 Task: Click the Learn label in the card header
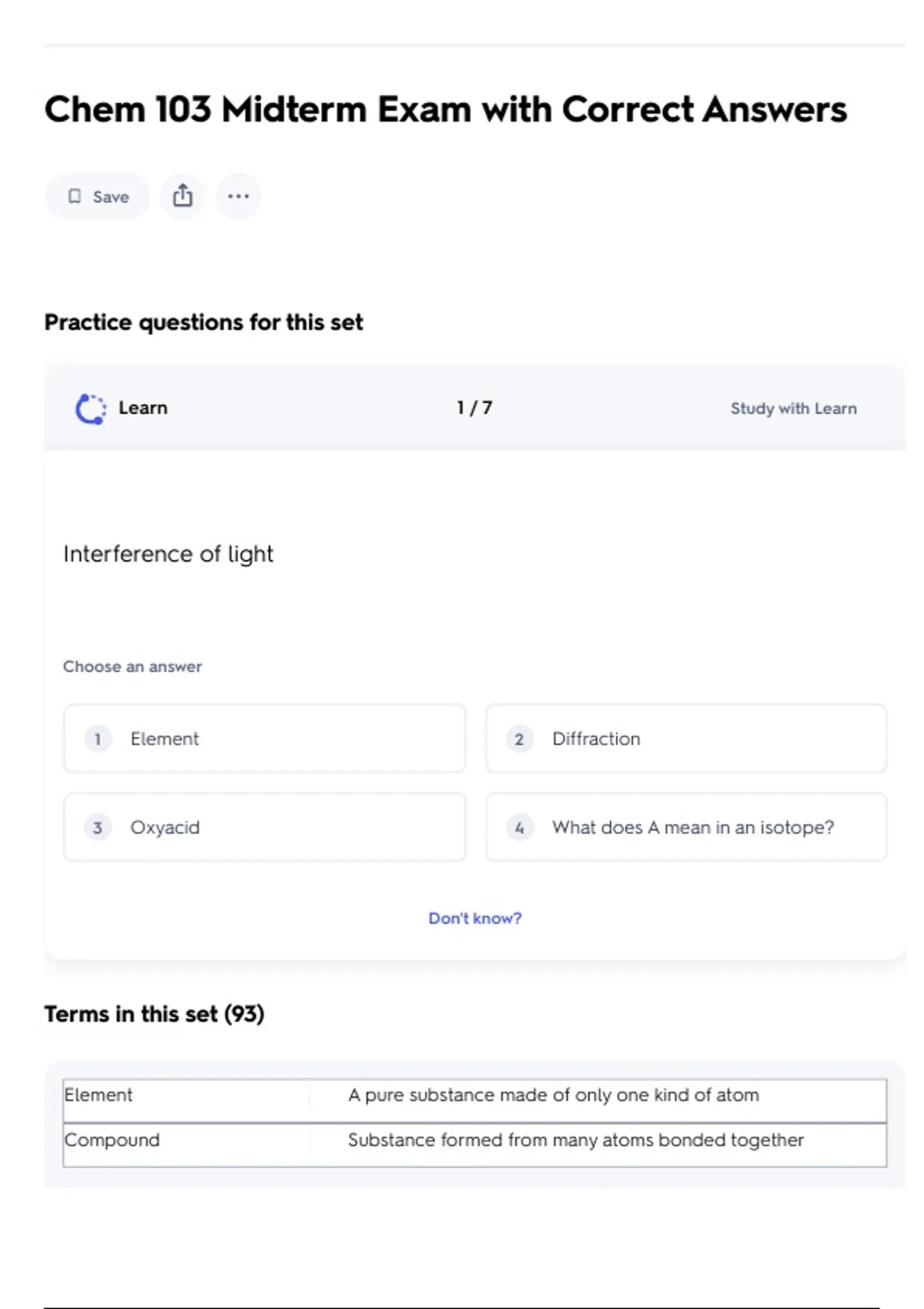coord(142,408)
